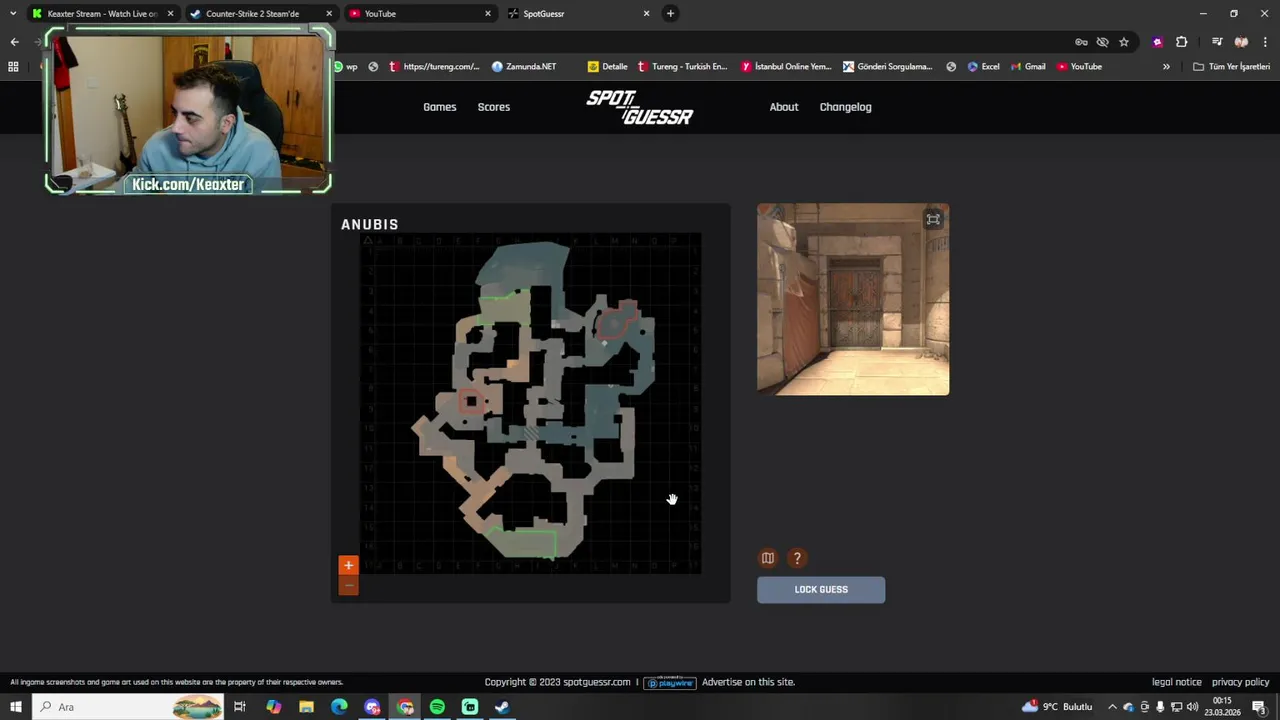Open the notification center icon
Image resolution: width=1280 pixels, height=720 pixels.
click(x=1259, y=707)
